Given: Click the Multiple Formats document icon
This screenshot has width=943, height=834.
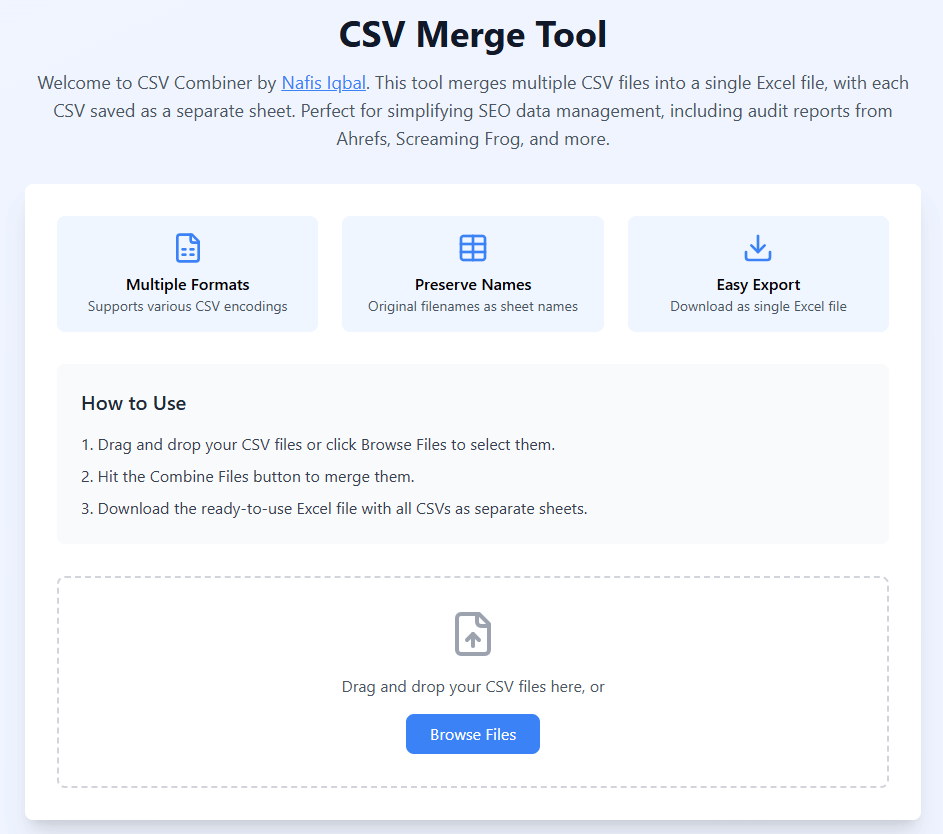Looking at the screenshot, I should (188, 248).
